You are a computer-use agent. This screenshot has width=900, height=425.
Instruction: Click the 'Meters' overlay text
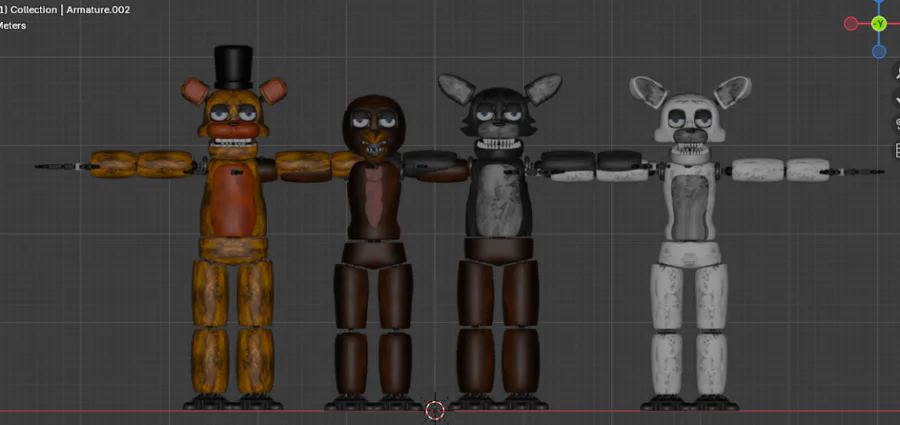tap(13, 25)
